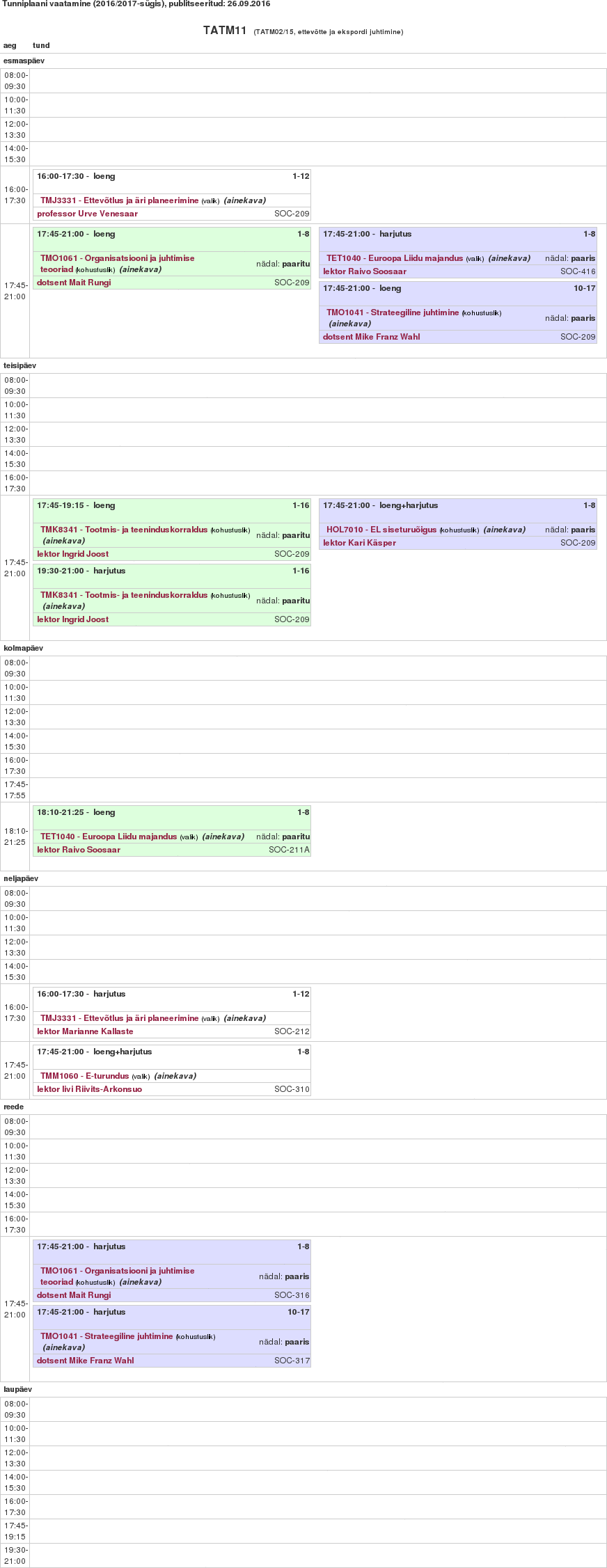Open lektor Marianne Kallaste's link

tap(85, 1031)
